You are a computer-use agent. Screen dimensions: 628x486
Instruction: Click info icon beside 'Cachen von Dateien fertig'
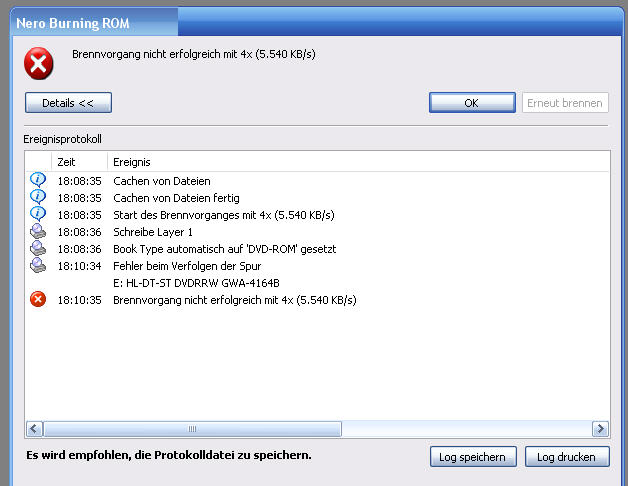pos(38,197)
